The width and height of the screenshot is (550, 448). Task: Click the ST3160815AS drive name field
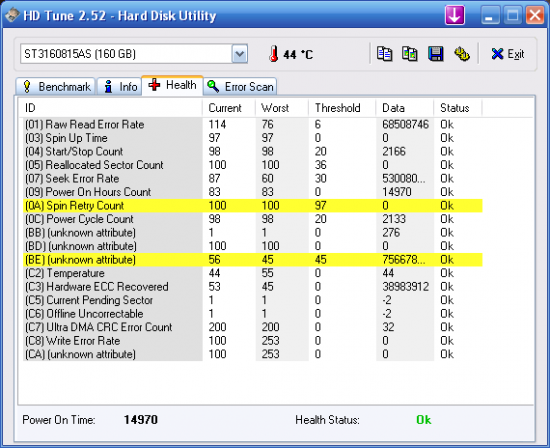pos(126,54)
